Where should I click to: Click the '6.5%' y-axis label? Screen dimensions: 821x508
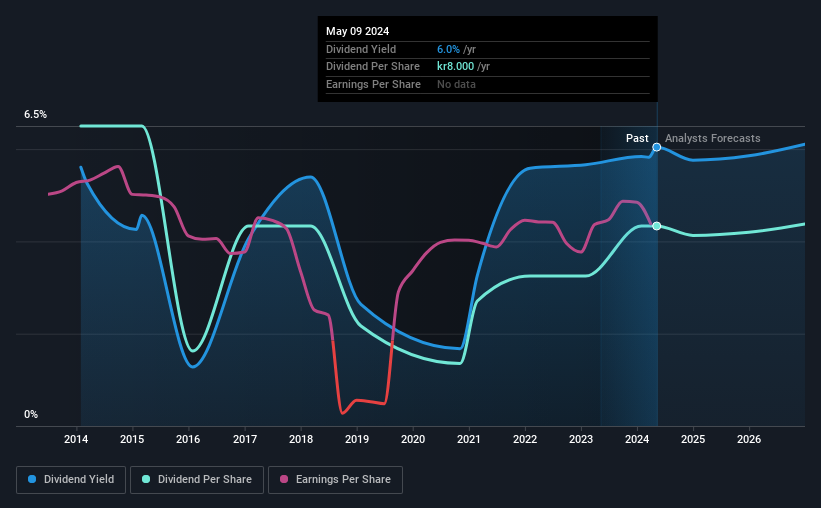tap(35, 114)
